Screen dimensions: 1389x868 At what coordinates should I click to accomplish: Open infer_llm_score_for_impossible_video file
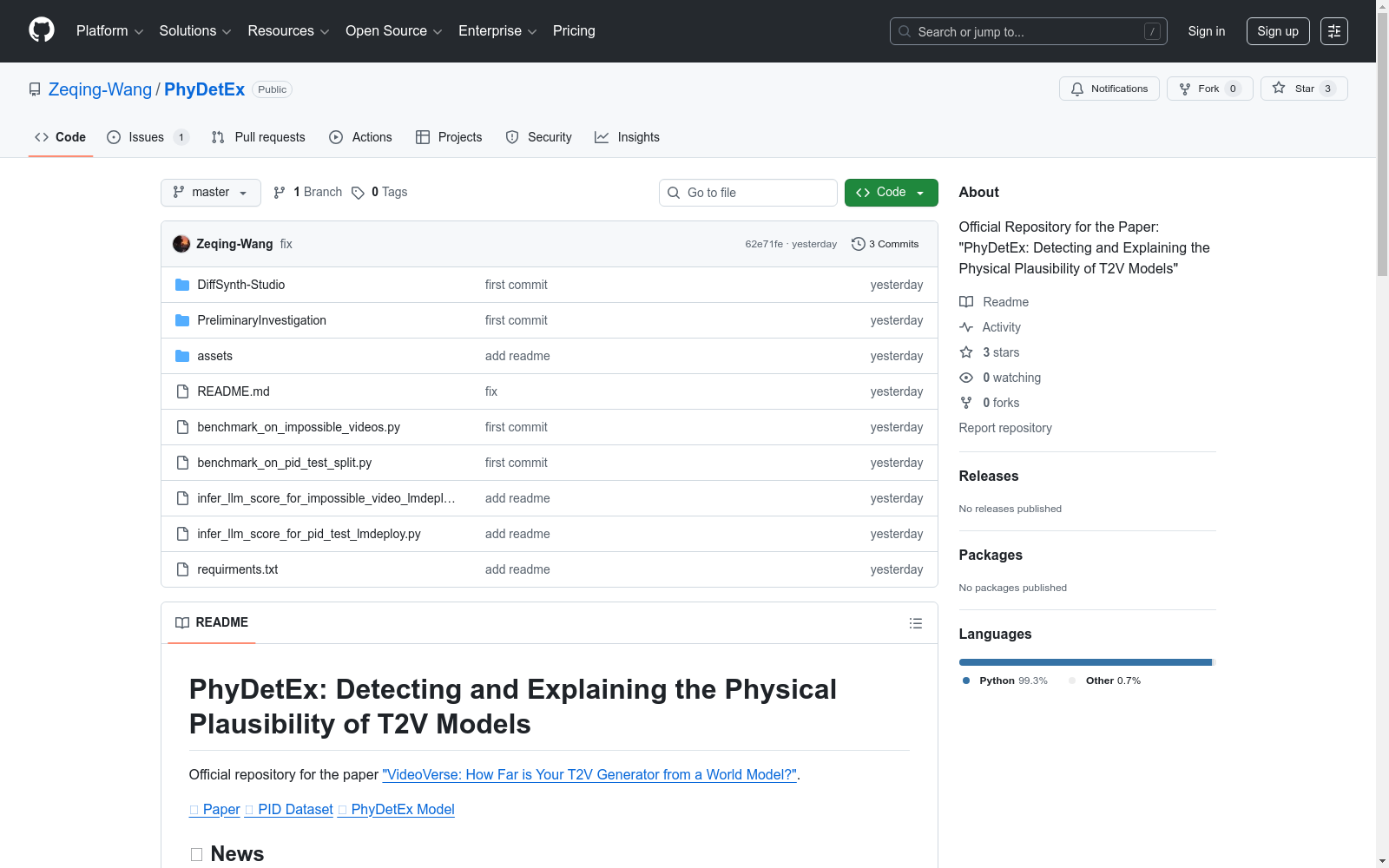coord(326,498)
